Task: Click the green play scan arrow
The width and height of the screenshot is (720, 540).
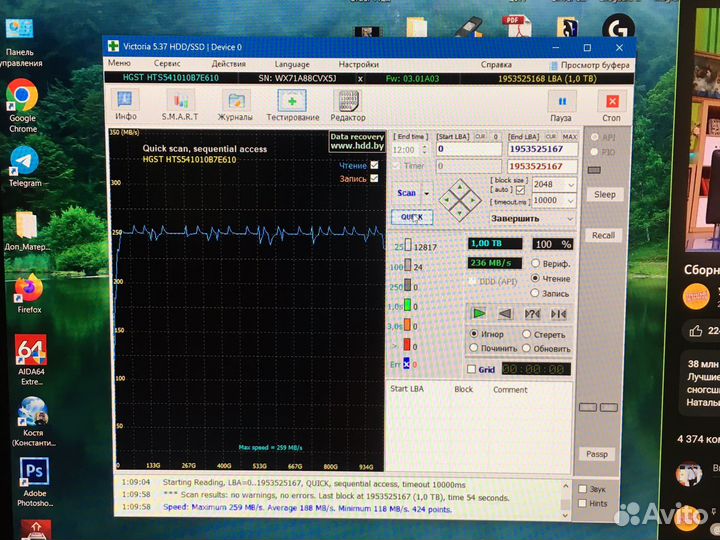Action: click(x=478, y=313)
